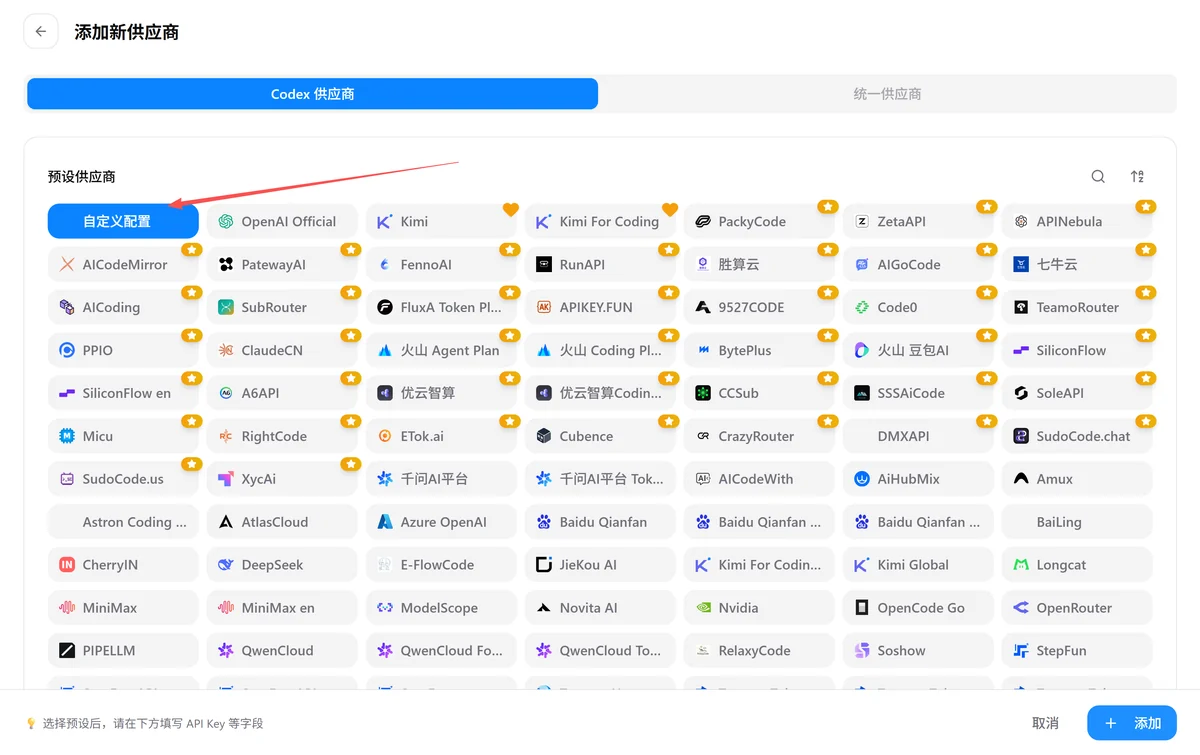
Task: Choose the CherryIN preset icon
Action: [x=67, y=565]
